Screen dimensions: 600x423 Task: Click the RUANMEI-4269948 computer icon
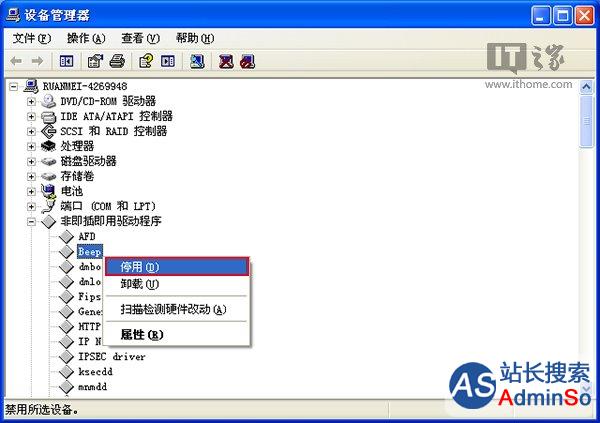tap(31, 86)
